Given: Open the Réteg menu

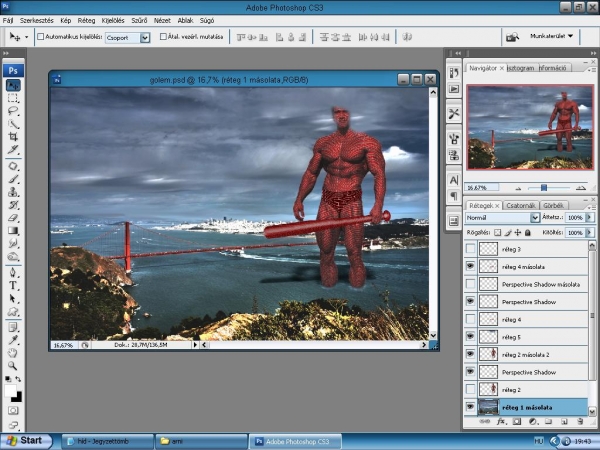Looking at the screenshot, I should (86, 20).
